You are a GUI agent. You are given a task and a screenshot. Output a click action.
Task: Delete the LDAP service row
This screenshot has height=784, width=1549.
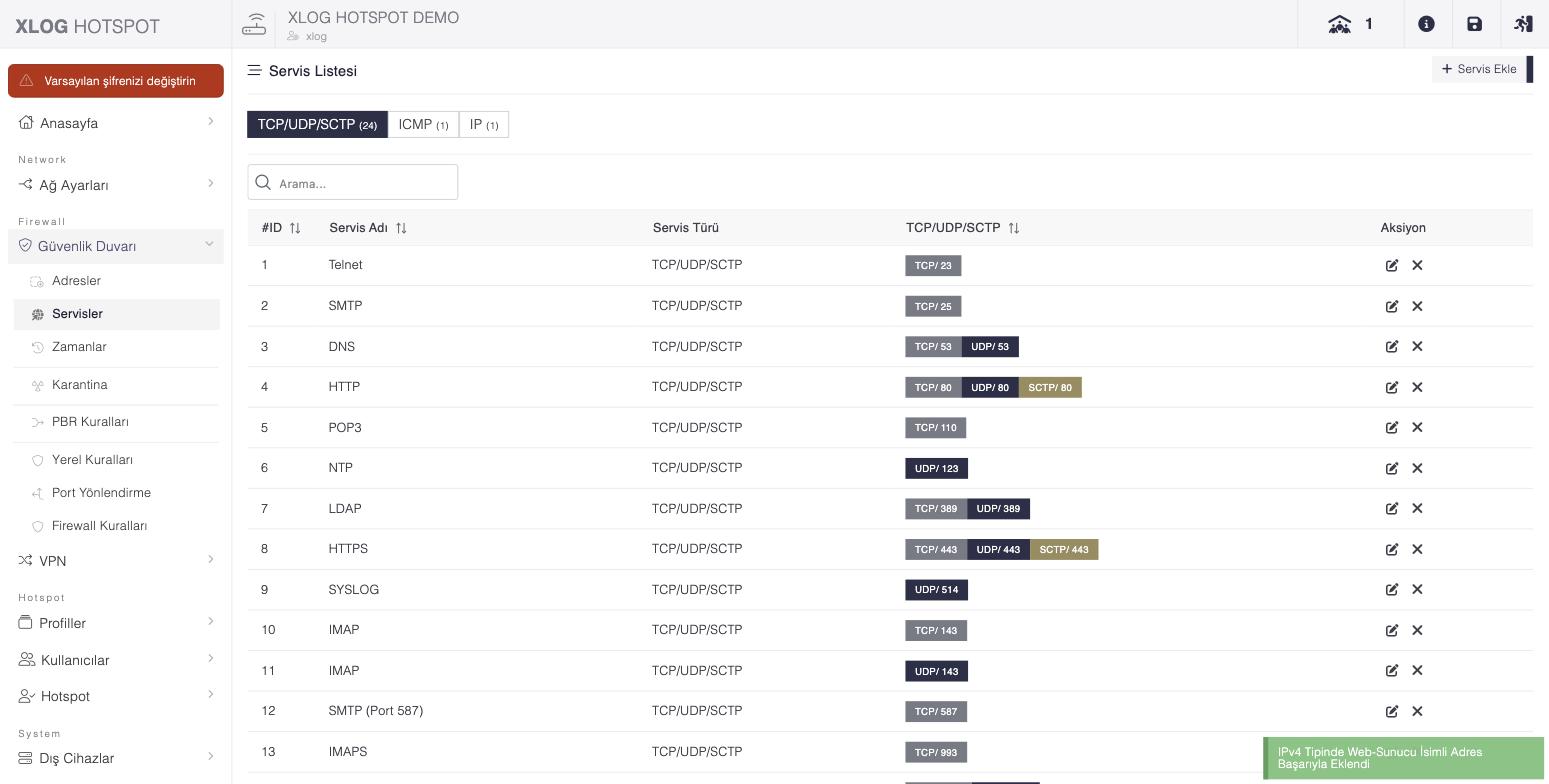tap(1417, 508)
